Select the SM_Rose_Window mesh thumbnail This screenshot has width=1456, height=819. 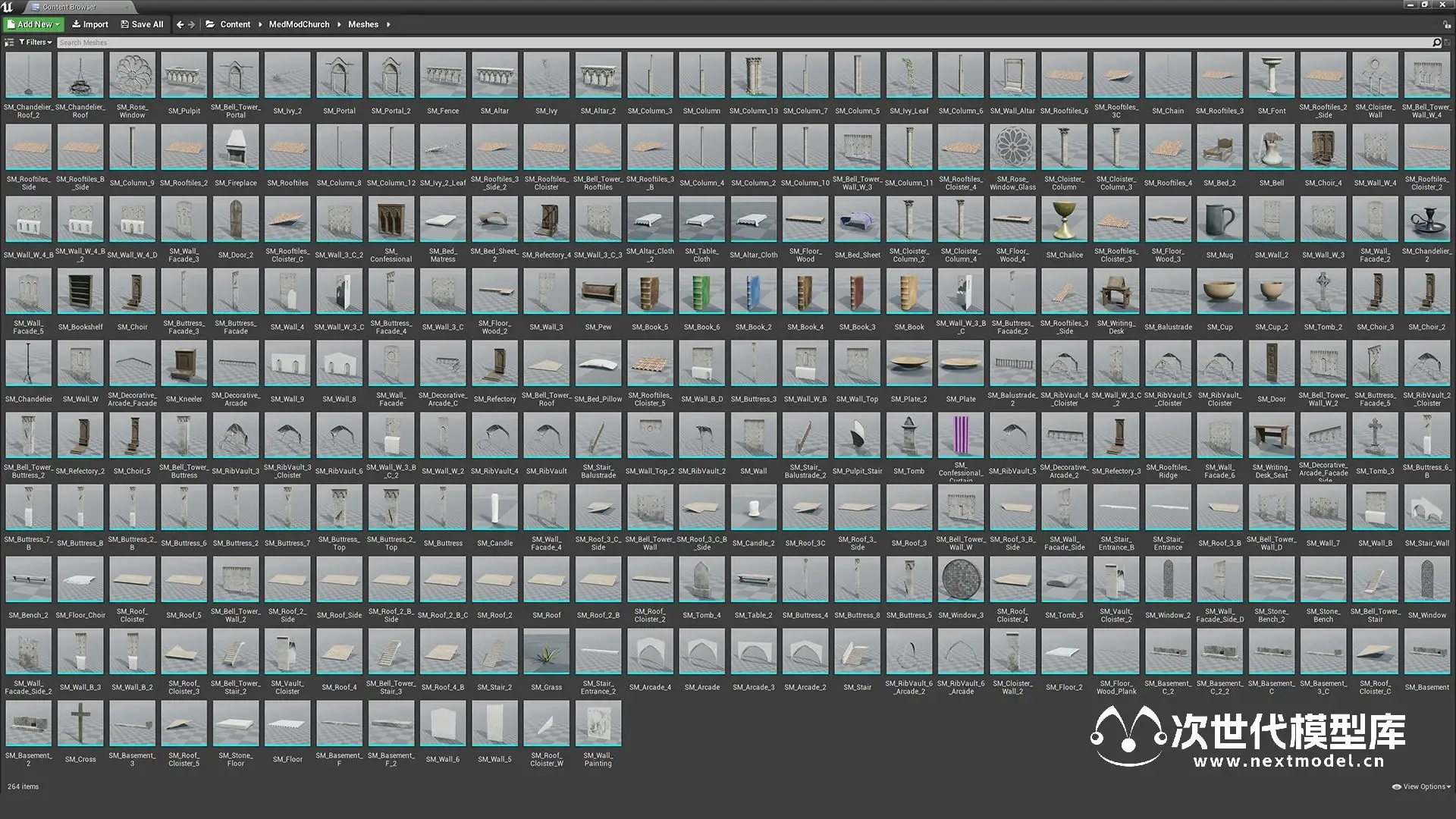(132, 75)
